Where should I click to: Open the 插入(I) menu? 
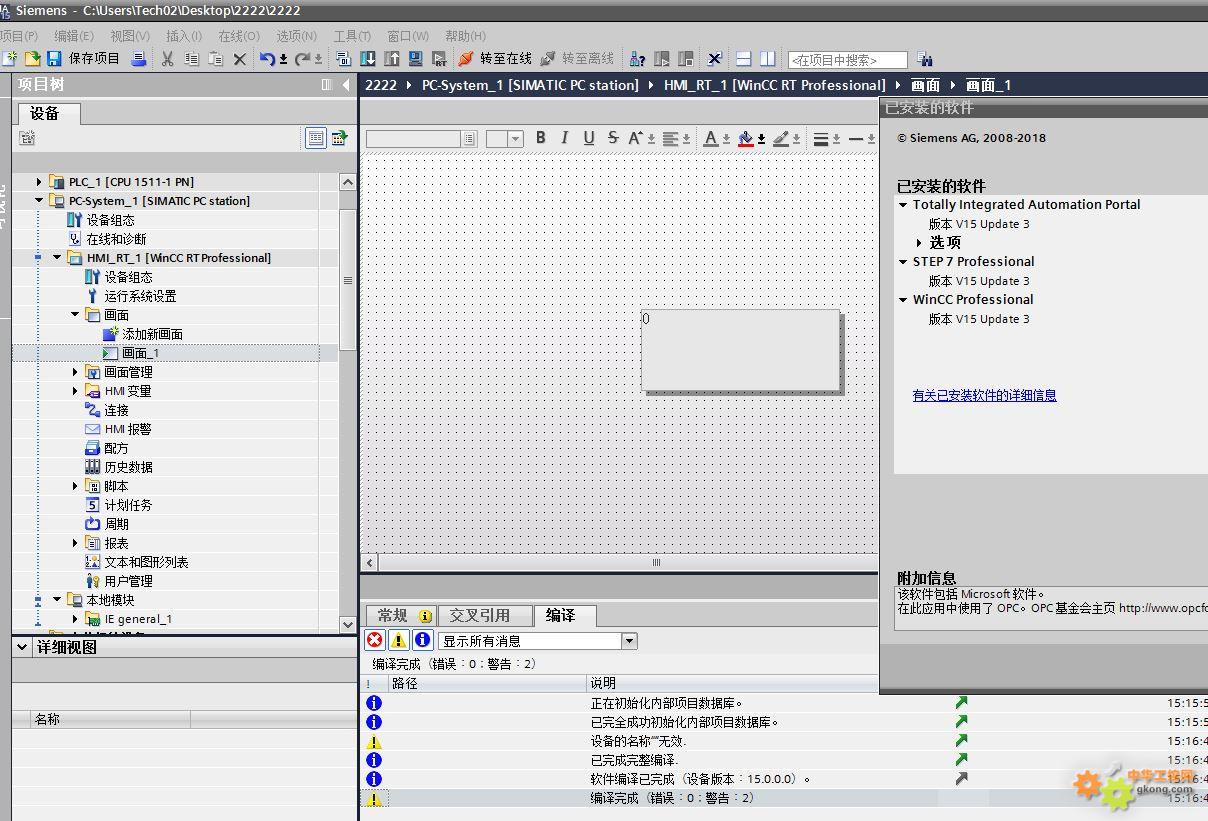click(x=184, y=36)
